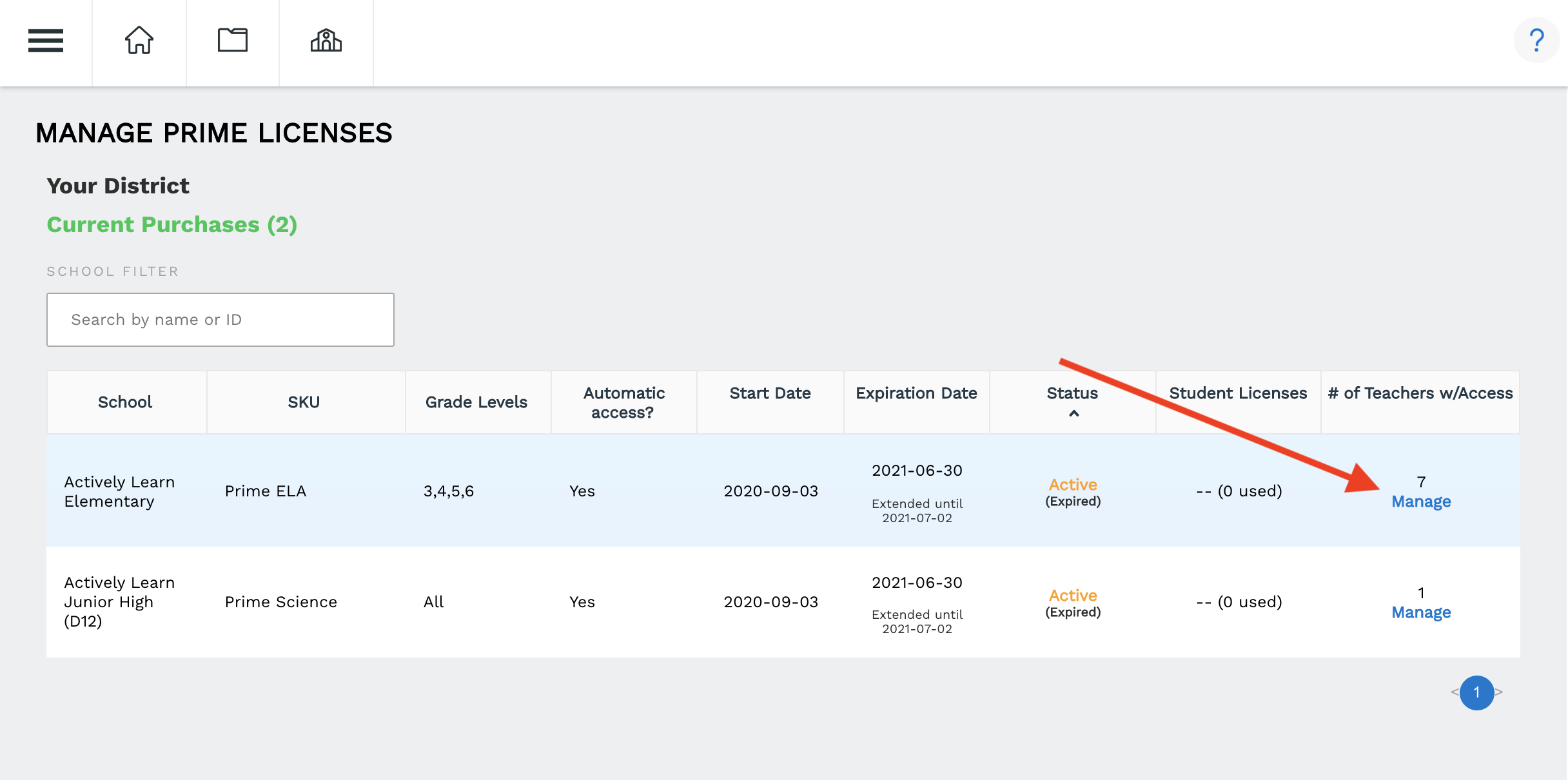Sort by the Expiration Date column header
The image size is (1568, 780).
click(916, 393)
